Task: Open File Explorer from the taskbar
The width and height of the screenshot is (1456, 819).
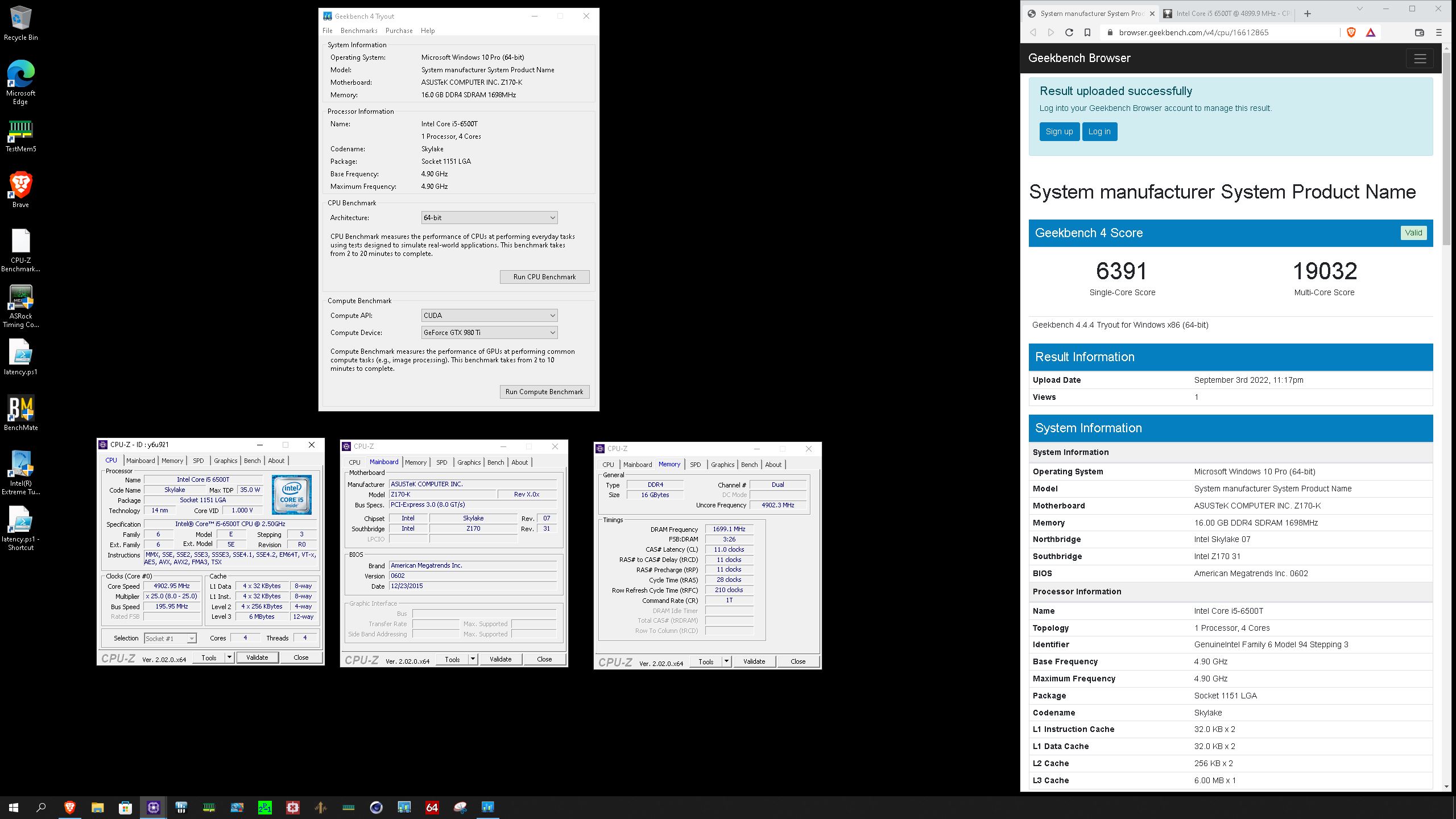Action: (97, 807)
